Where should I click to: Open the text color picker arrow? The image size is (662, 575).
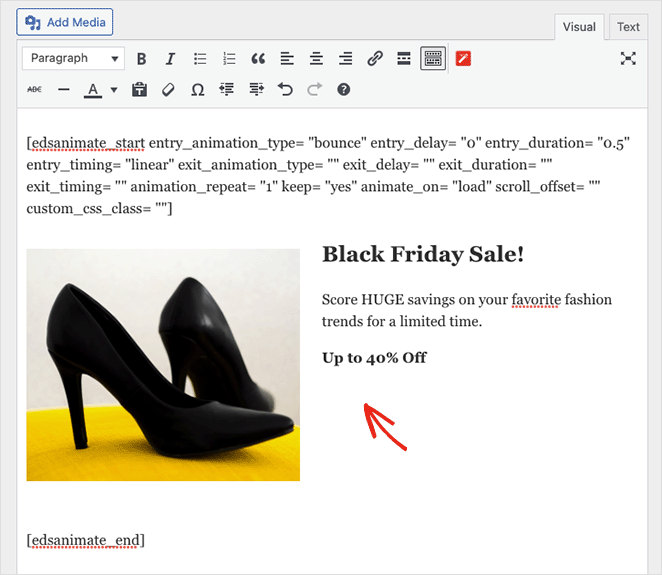coord(114,90)
